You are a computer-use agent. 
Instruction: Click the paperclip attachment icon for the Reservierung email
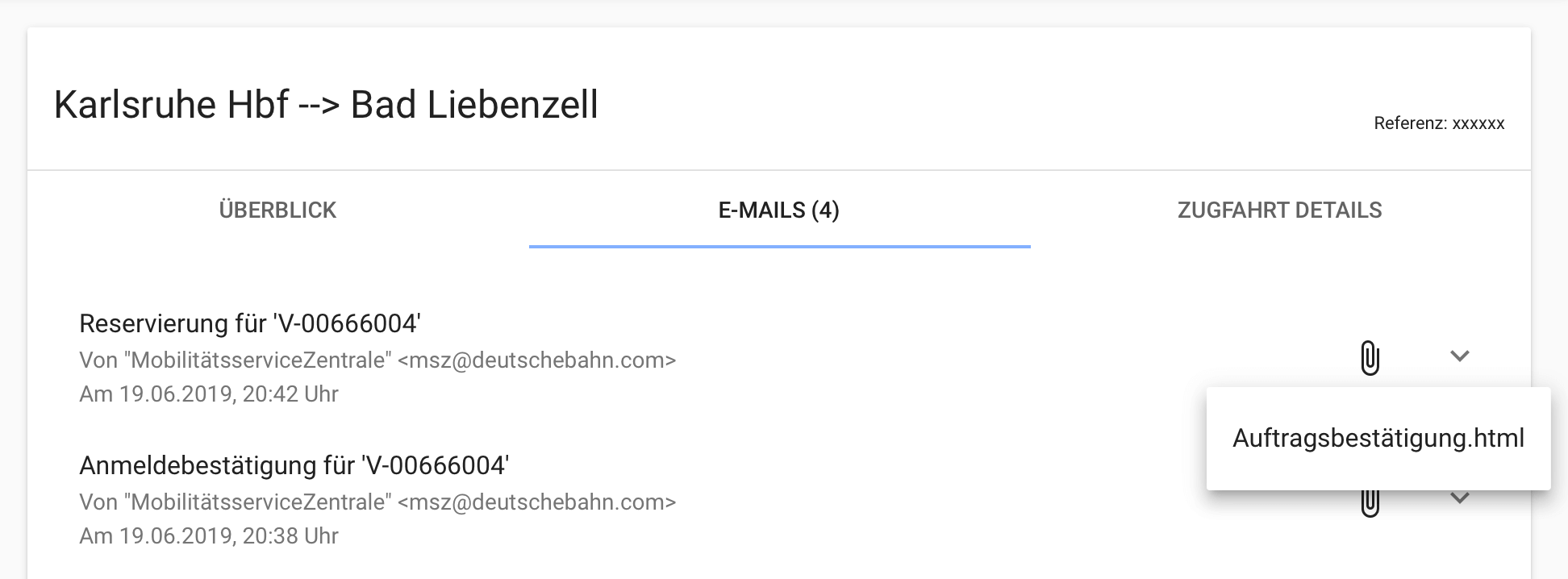[1370, 357]
